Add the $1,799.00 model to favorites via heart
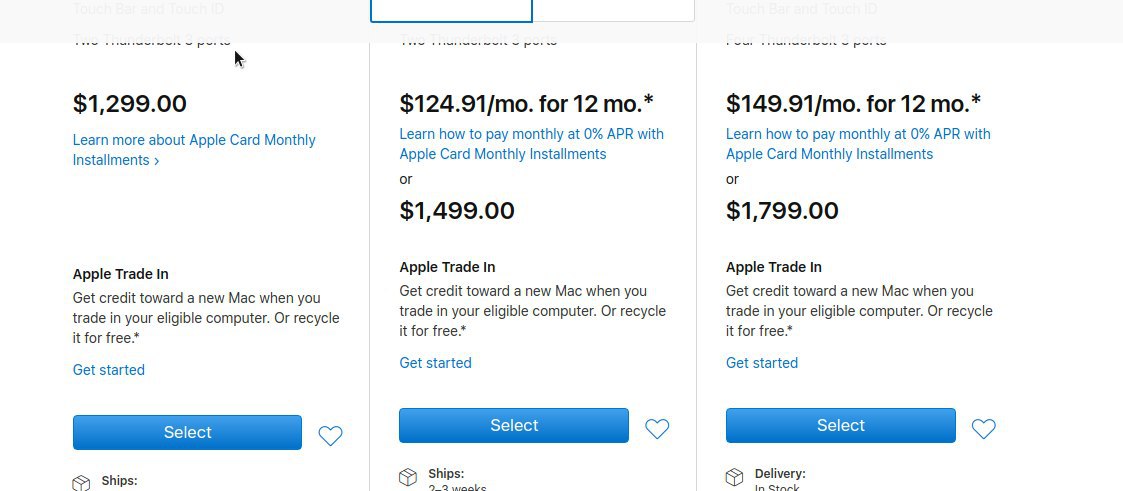Screen dimensions: 1123x491 (x=983, y=428)
